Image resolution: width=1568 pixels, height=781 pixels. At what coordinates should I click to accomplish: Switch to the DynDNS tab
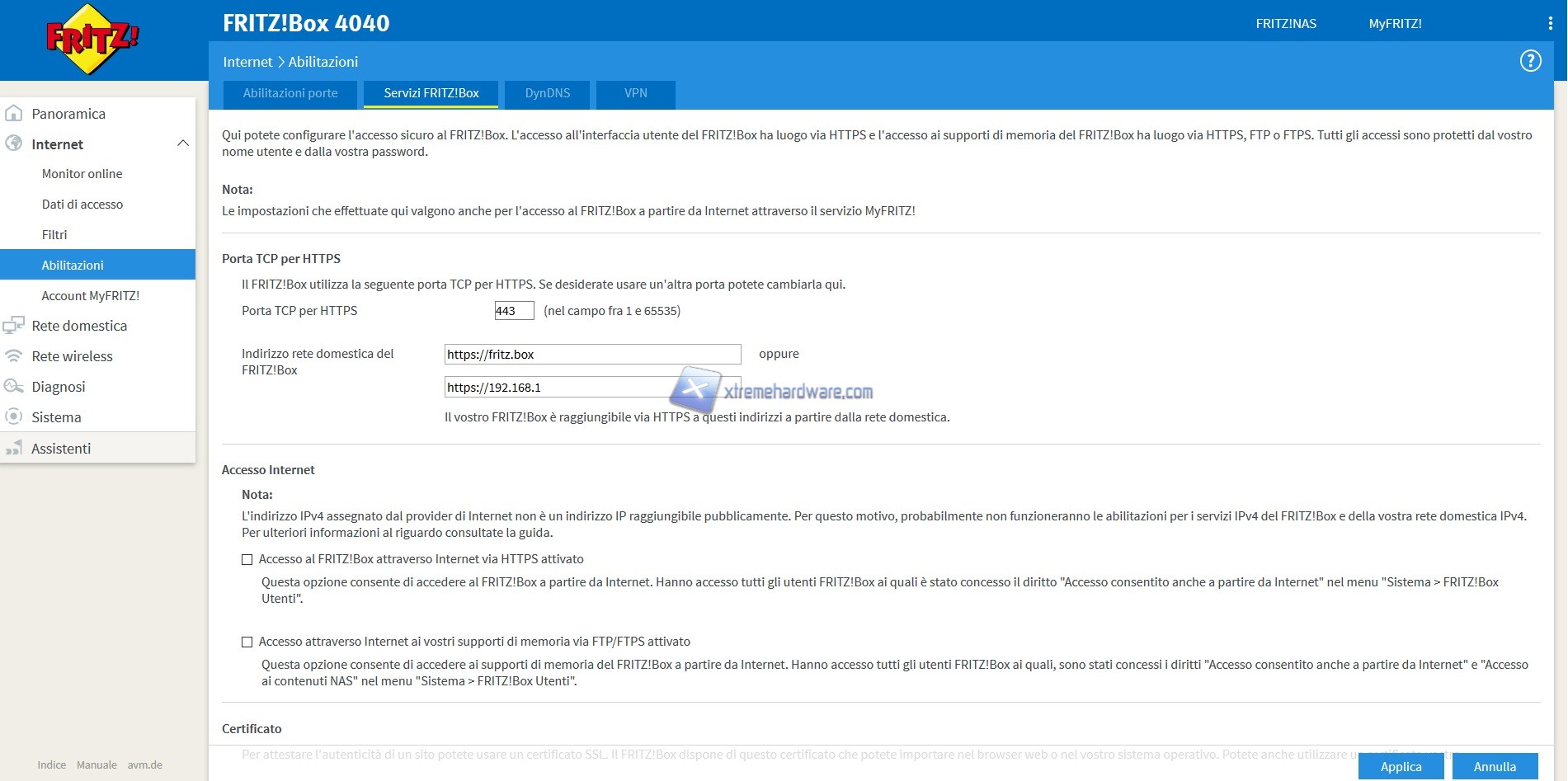548,93
